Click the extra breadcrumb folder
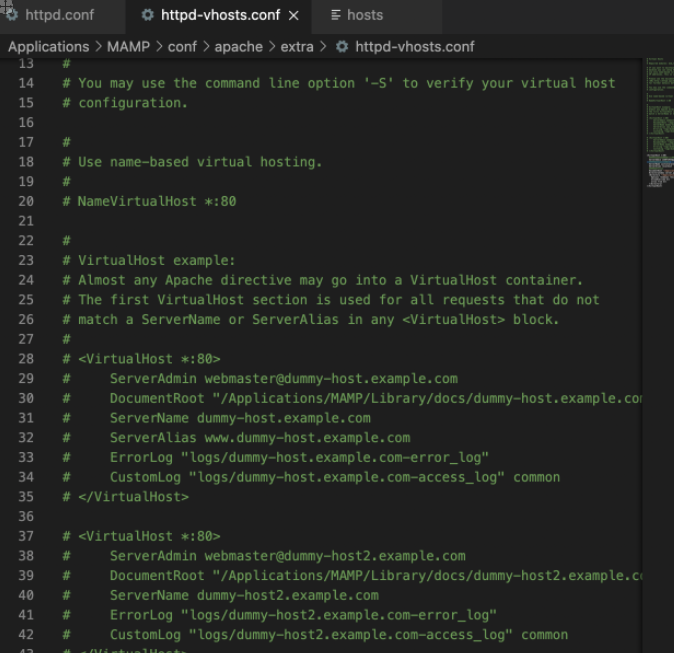The height and width of the screenshot is (653, 674). pyautogui.click(x=297, y=46)
